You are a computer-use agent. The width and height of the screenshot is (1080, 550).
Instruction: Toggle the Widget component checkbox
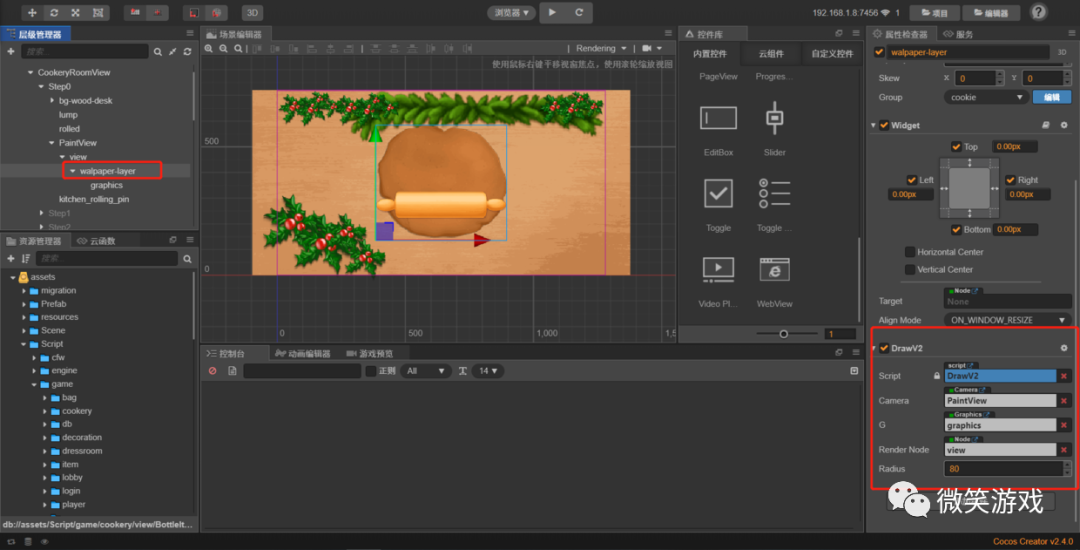tap(884, 125)
